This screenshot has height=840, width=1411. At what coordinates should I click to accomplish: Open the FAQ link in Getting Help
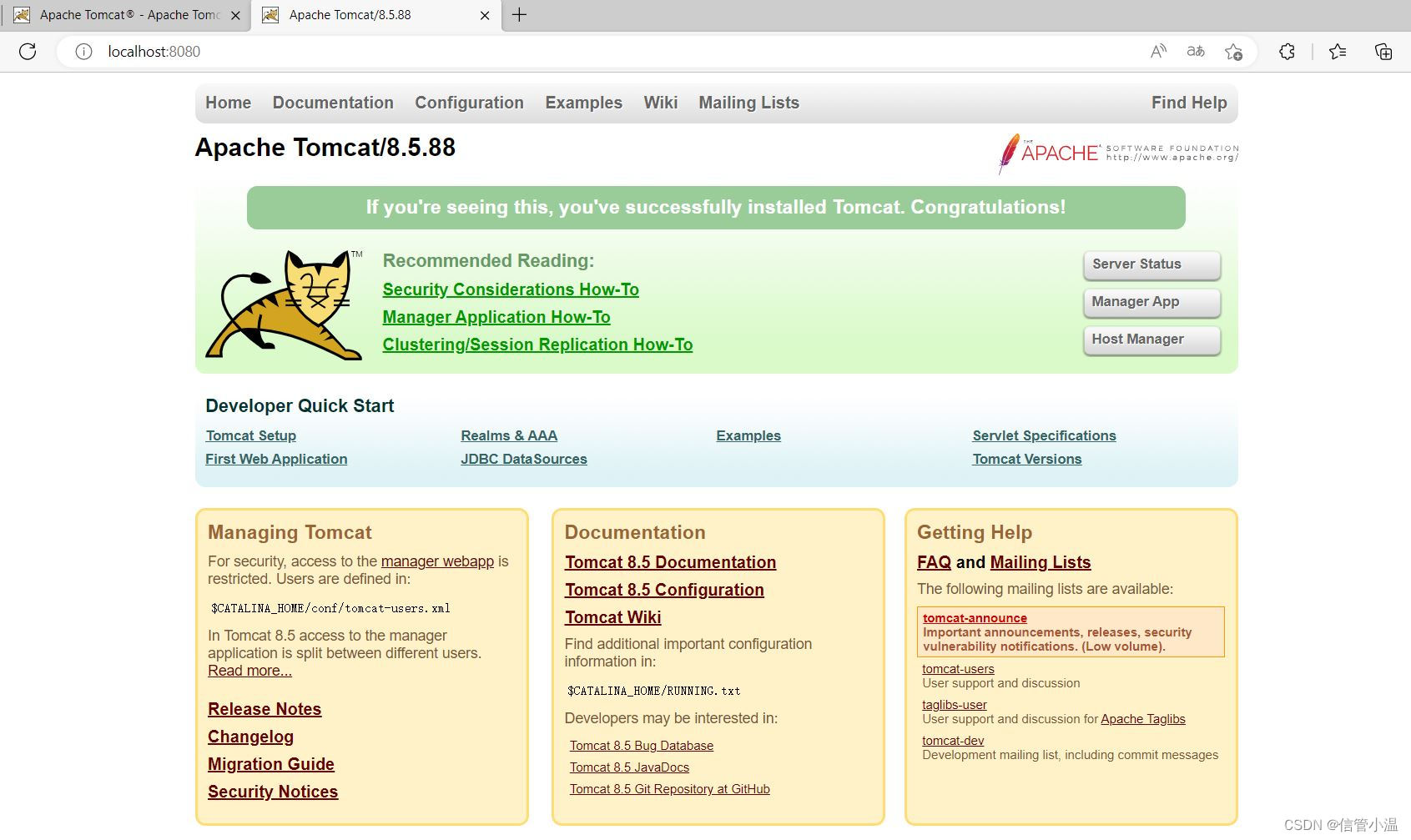pos(934,562)
